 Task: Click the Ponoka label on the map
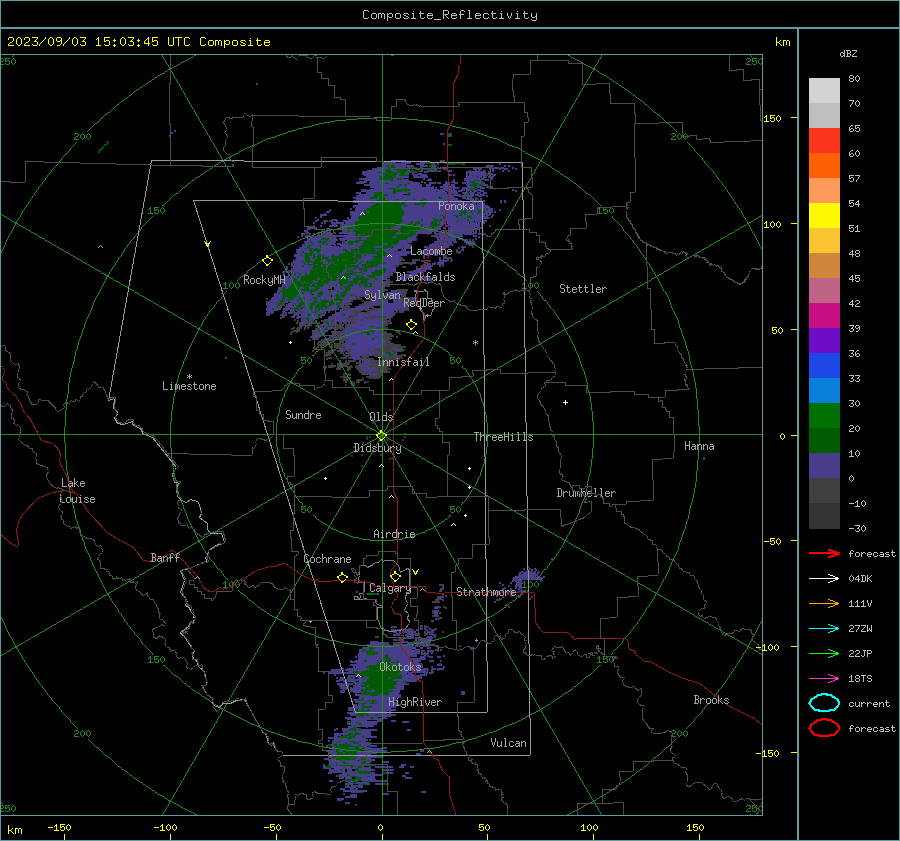click(x=456, y=206)
